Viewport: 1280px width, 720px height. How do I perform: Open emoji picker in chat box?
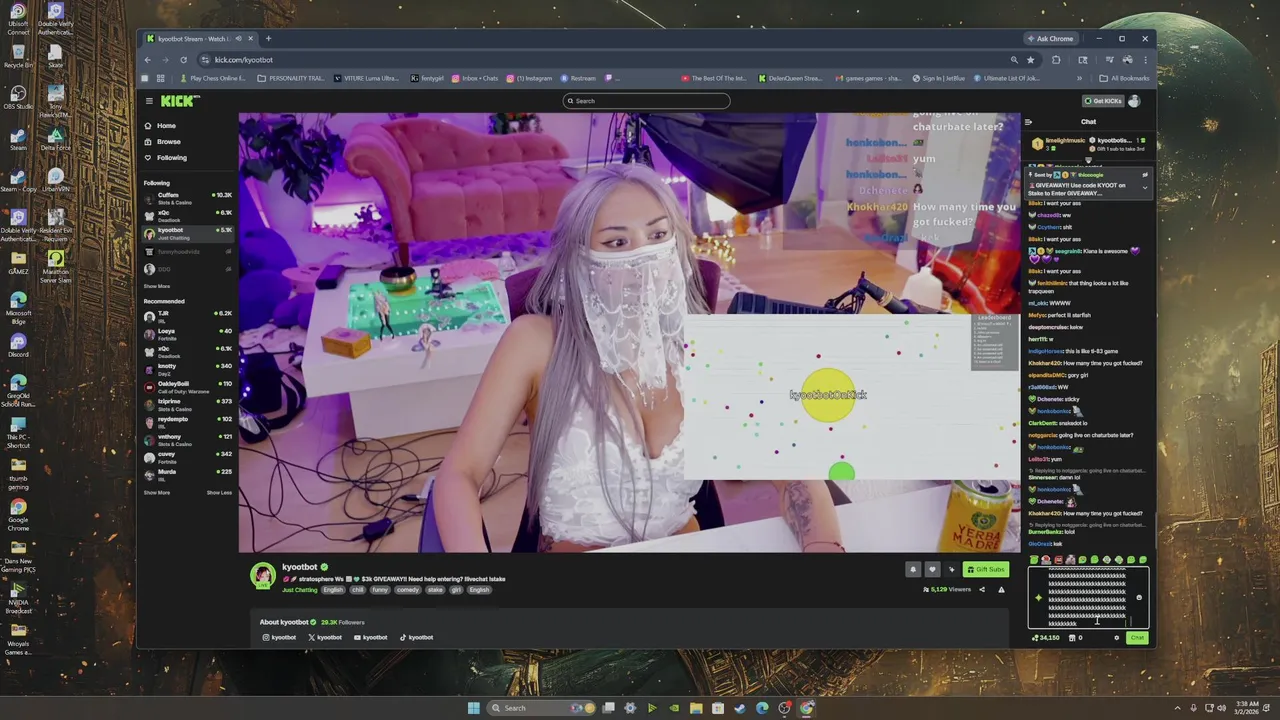[x=1139, y=598]
